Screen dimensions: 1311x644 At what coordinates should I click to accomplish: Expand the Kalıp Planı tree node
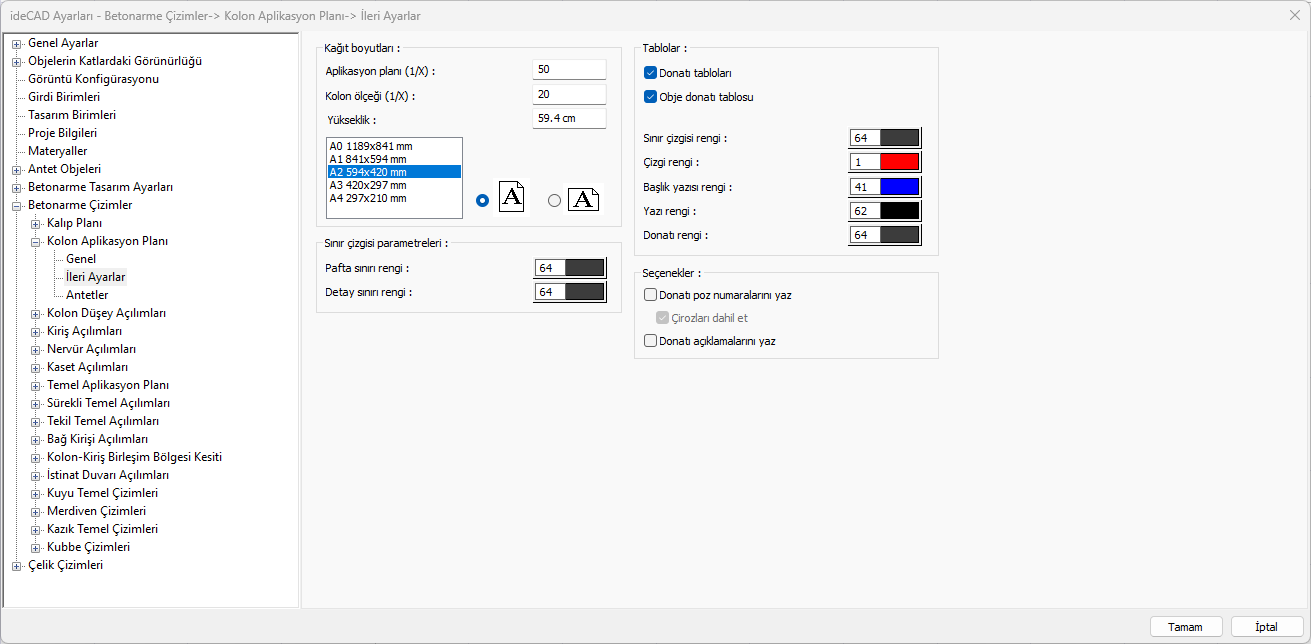36,223
